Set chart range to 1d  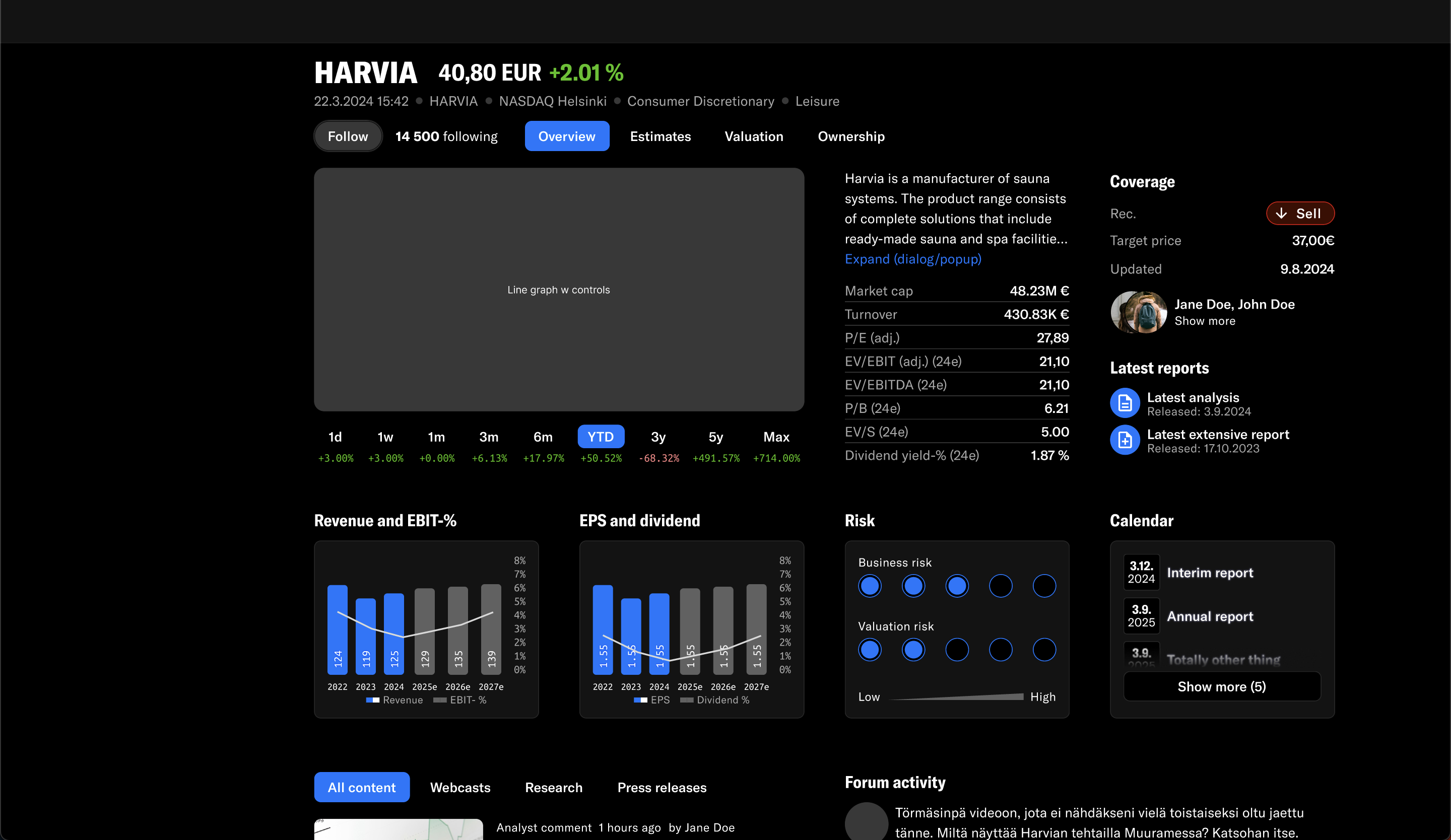tap(335, 437)
